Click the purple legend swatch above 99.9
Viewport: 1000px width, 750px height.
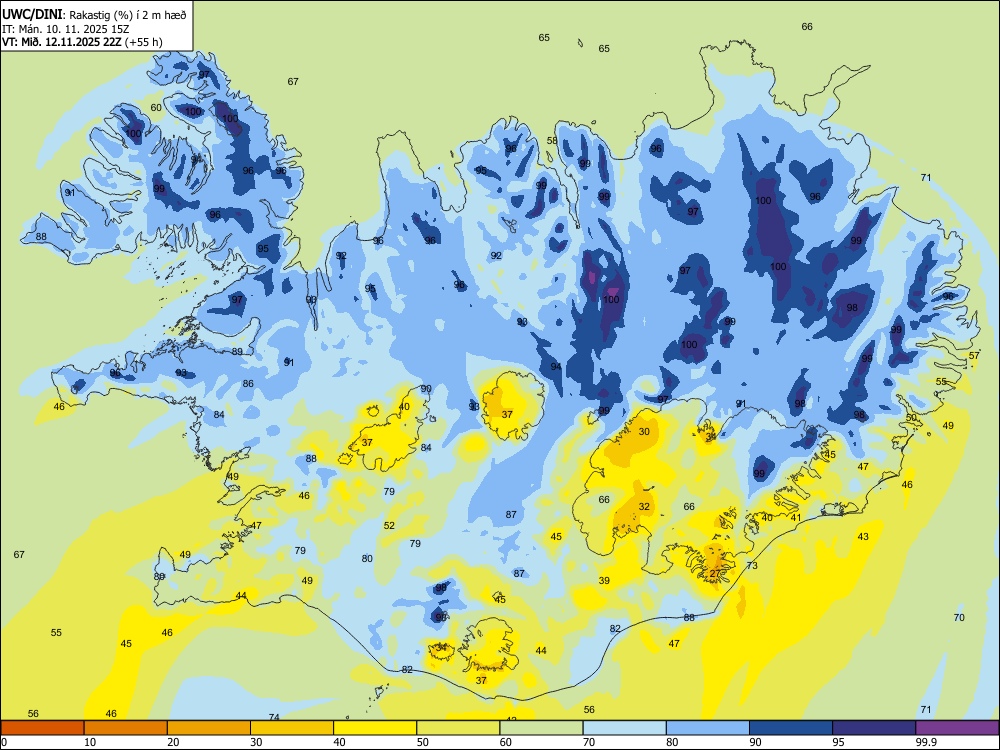pyautogui.click(x=957, y=728)
